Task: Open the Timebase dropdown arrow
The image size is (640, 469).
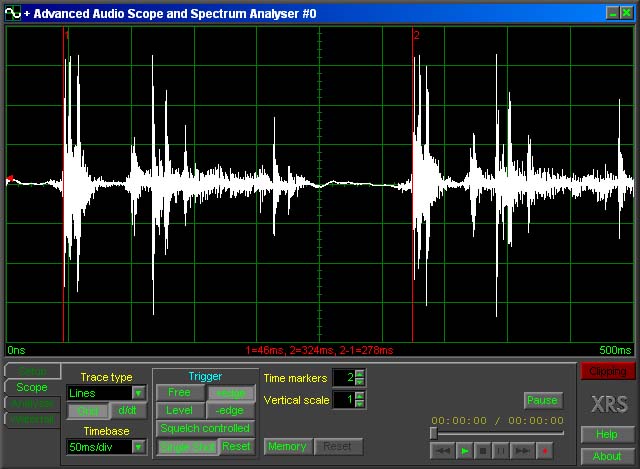Action: (x=138, y=447)
